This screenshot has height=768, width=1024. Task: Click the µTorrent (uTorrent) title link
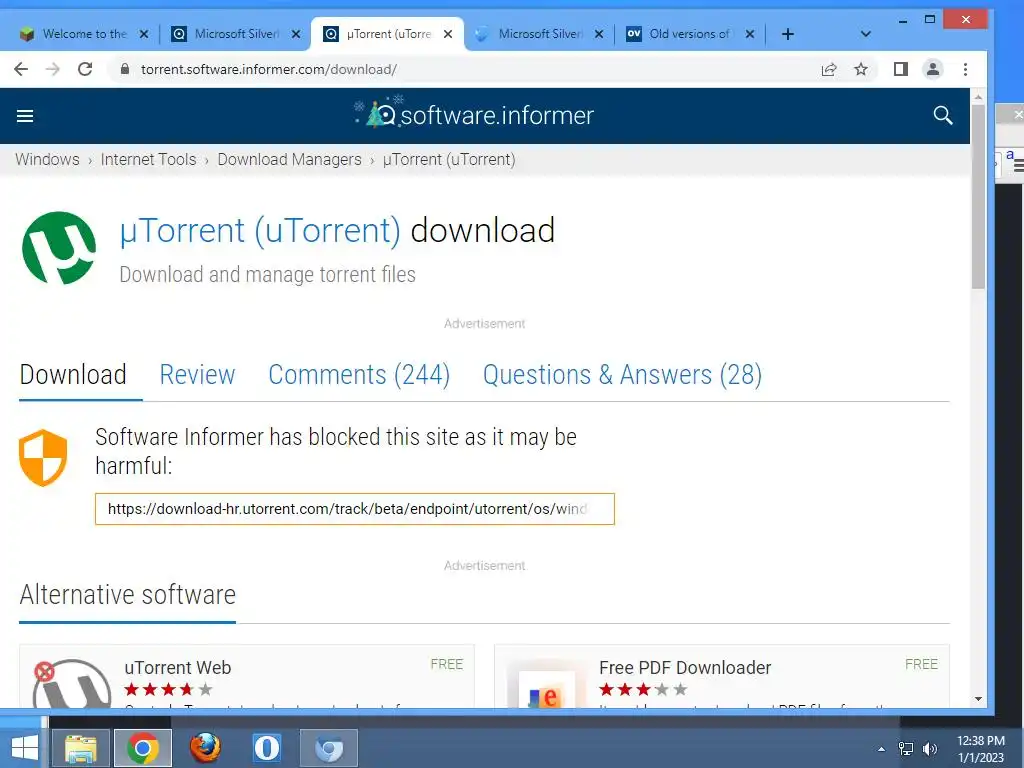260,231
